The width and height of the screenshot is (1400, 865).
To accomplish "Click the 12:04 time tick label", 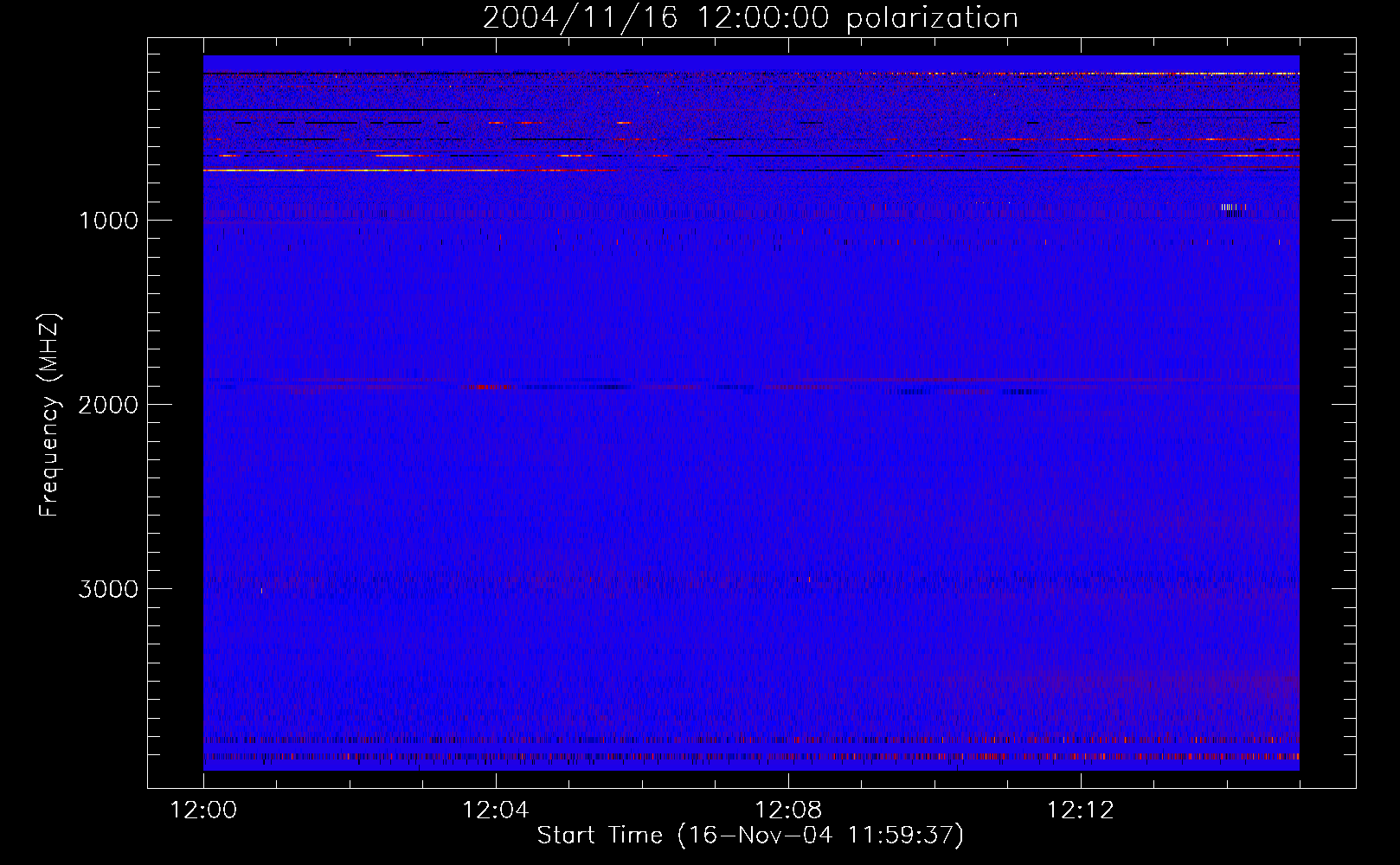I will tap(496, 811).
